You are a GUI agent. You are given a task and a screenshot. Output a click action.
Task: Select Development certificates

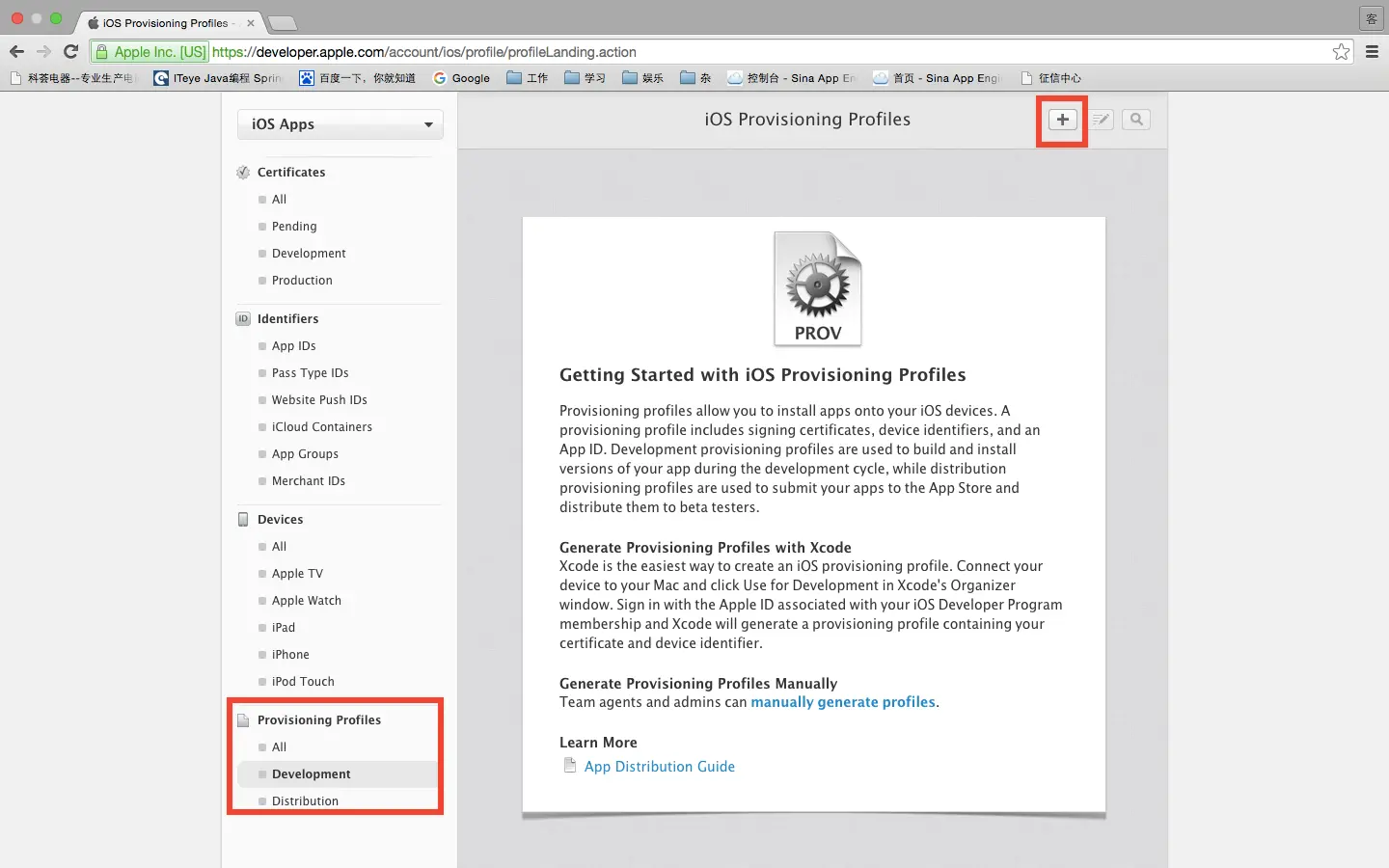[309, 254]
